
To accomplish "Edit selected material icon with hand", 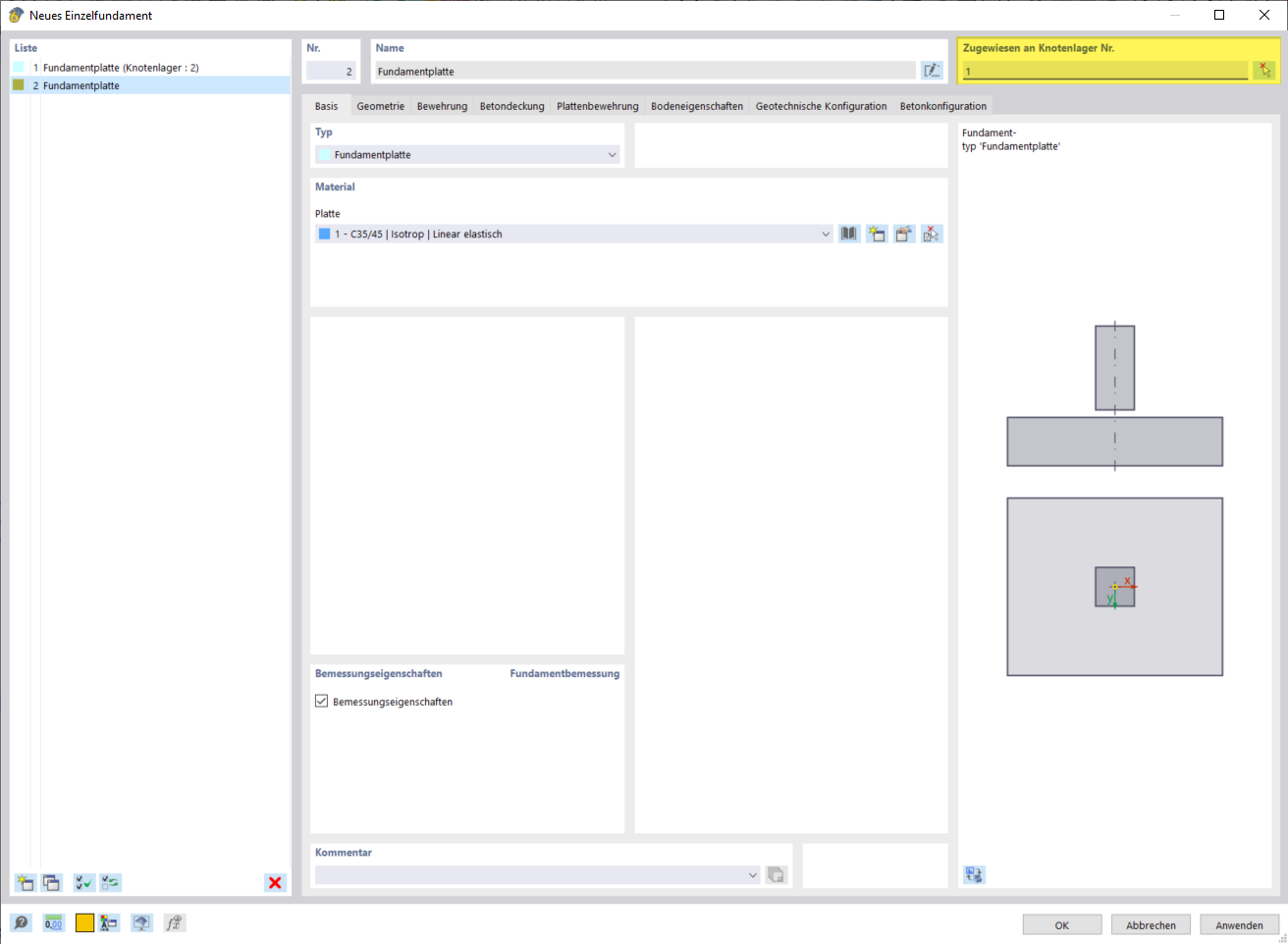I will tap(904, 235).
